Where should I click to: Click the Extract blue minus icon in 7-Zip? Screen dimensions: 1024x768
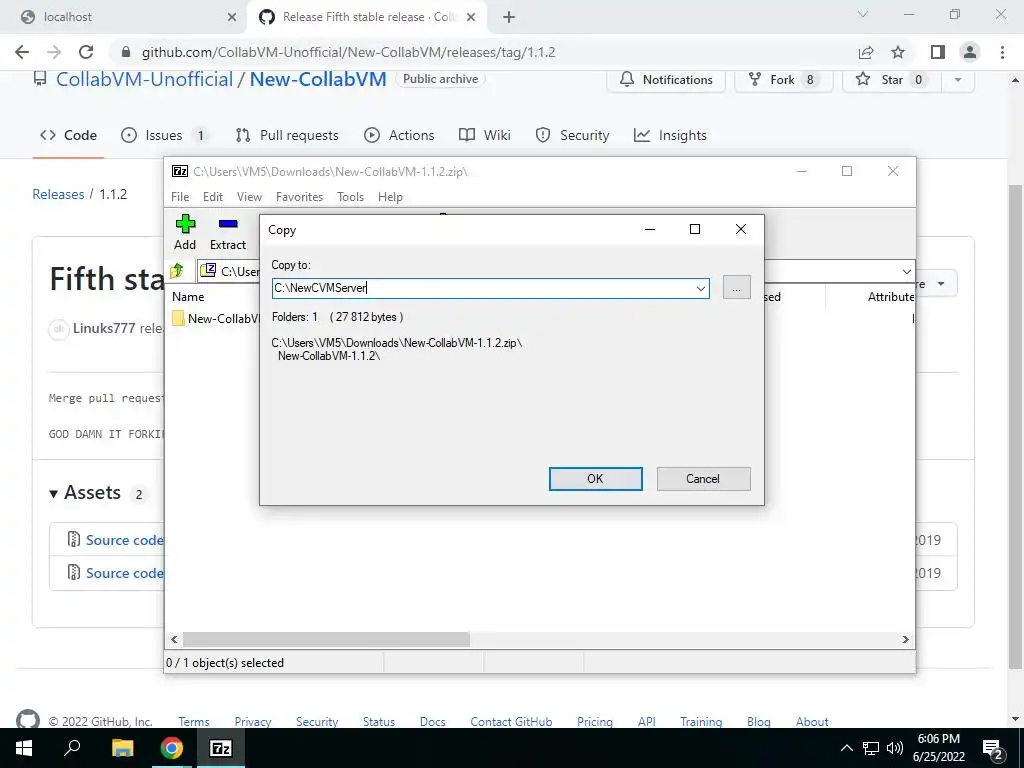[228, 224]
